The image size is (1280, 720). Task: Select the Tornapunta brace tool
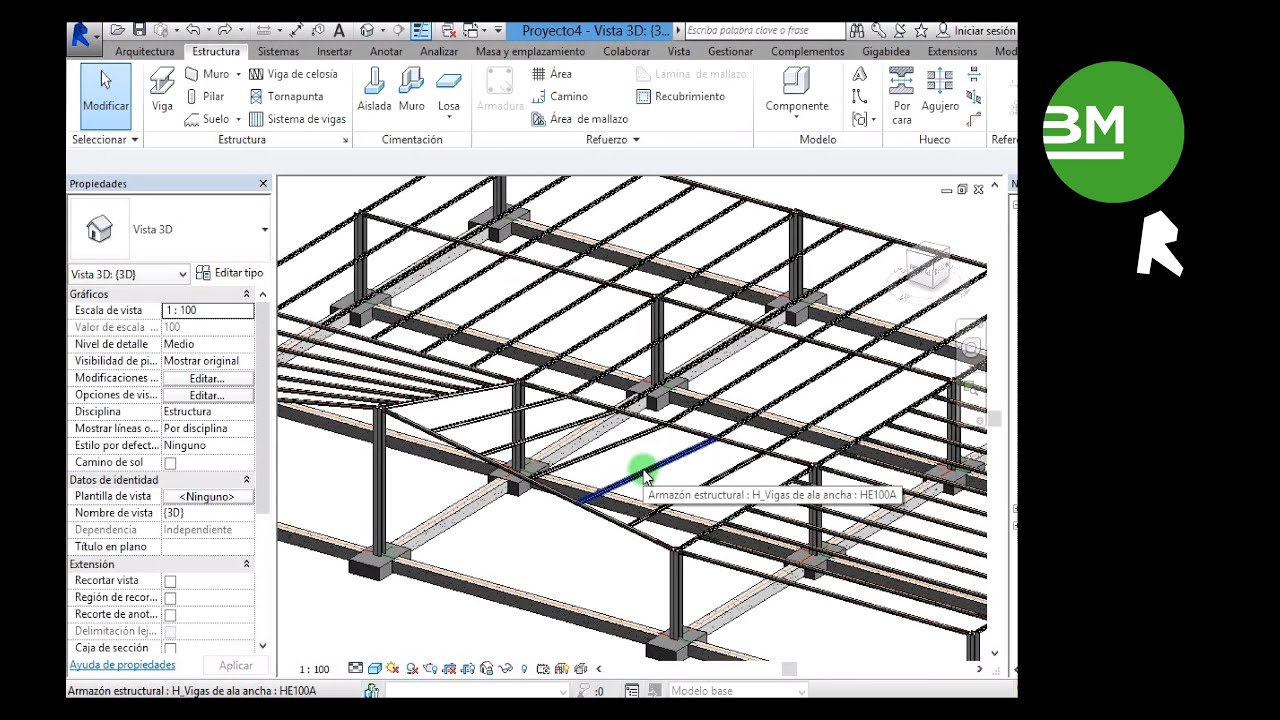click(x=286, y=96)
